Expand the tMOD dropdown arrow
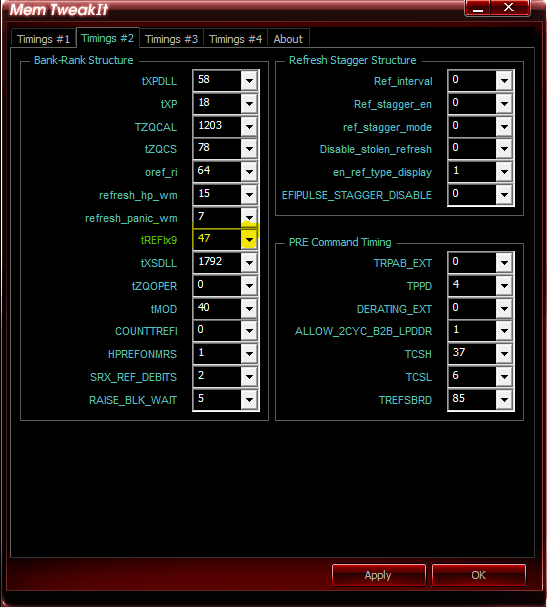This screenshot has width=547, height=607. coord(249,309)
